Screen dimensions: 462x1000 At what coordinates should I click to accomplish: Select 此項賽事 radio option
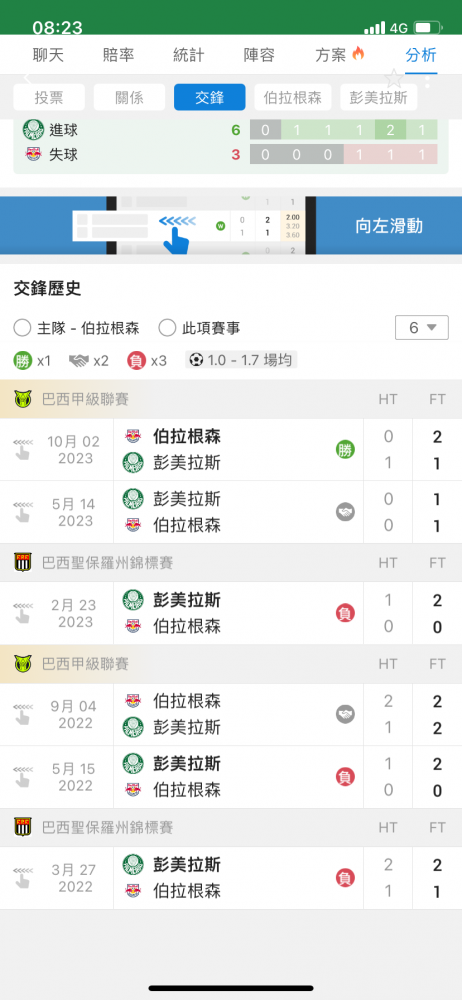point(200,328)
